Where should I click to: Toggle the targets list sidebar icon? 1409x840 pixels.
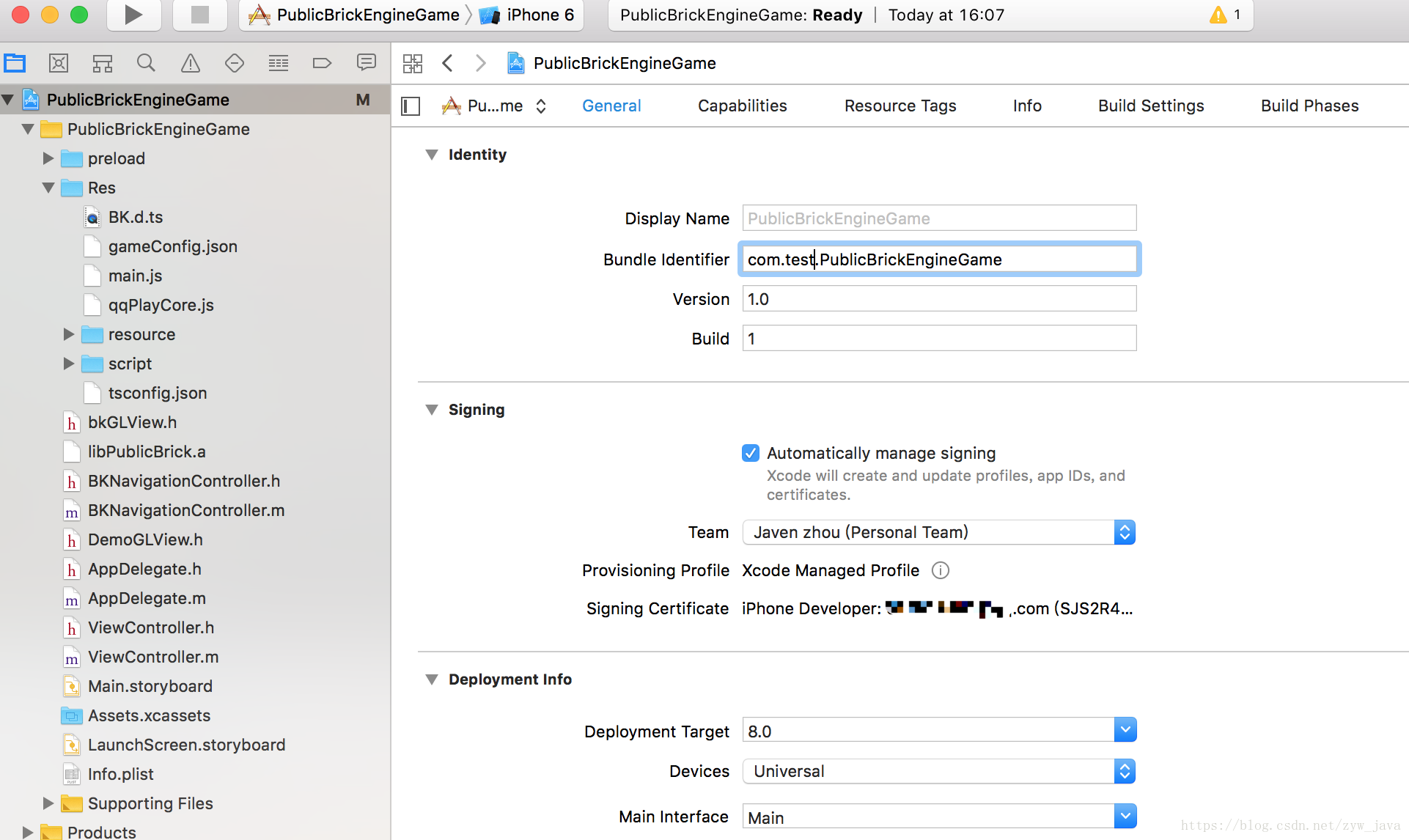click(x=411, y=106)
